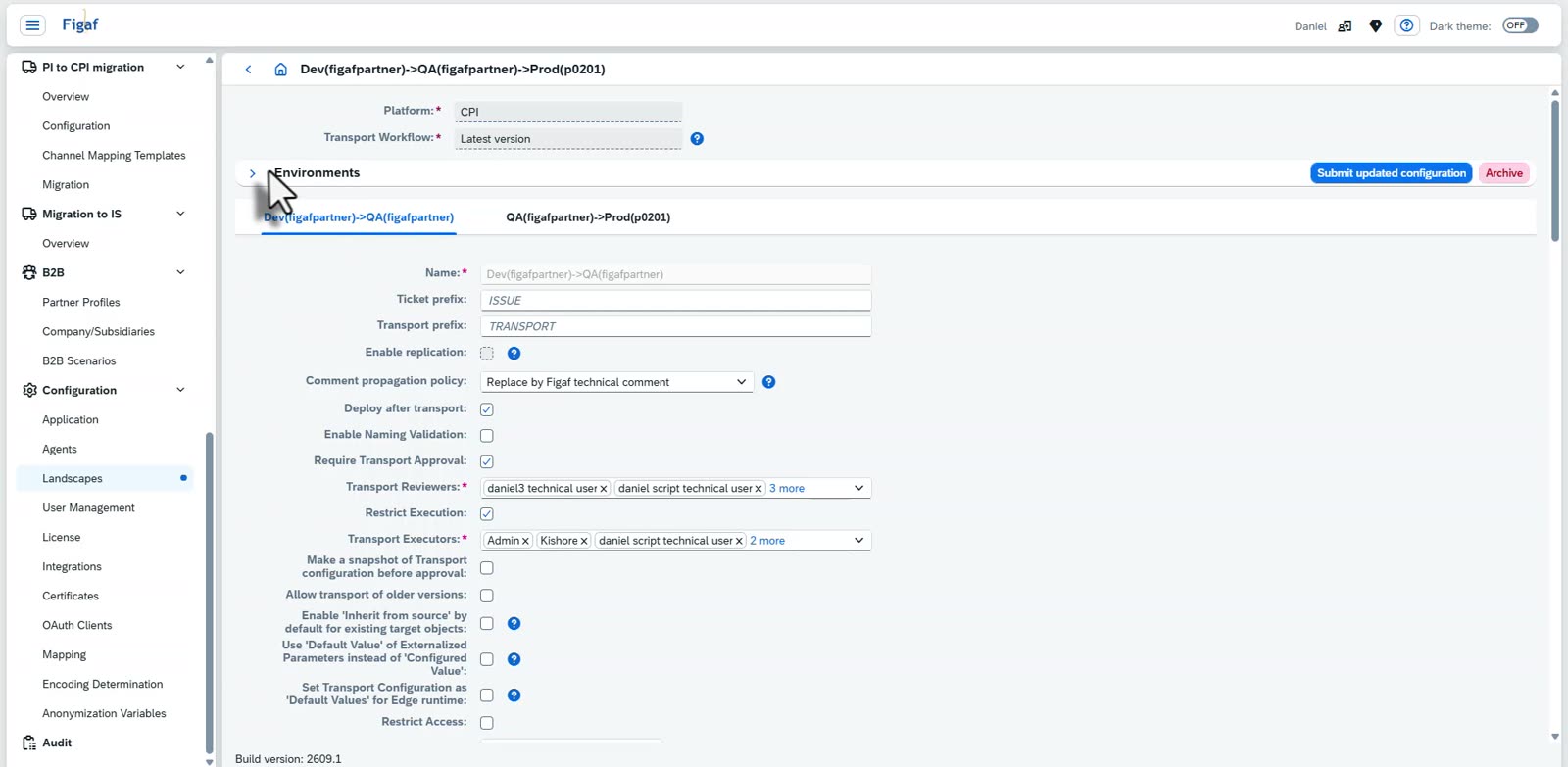Show help for Transport Workflow
This screenshot has height=767, width=1568.
pos(697,139)
